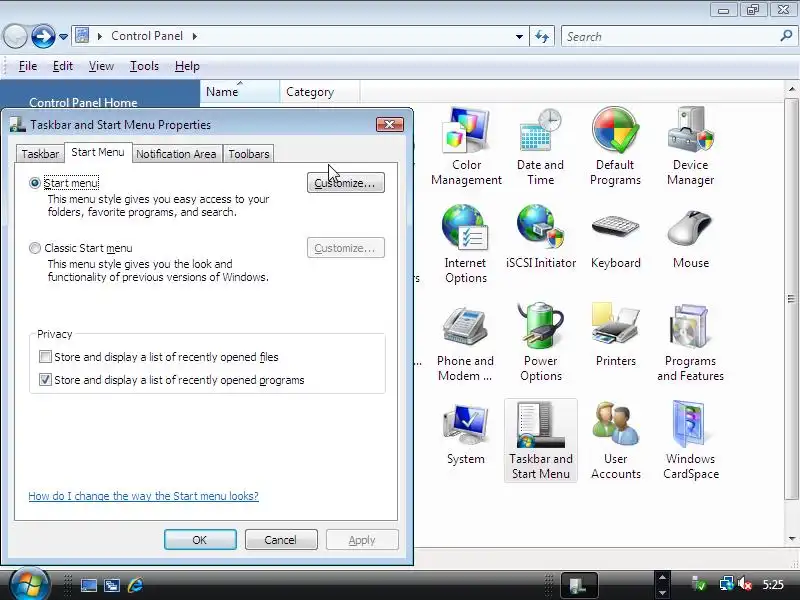Go to Control Panel Home
Viewport: 800px width, 600px height.
[83, 103]
